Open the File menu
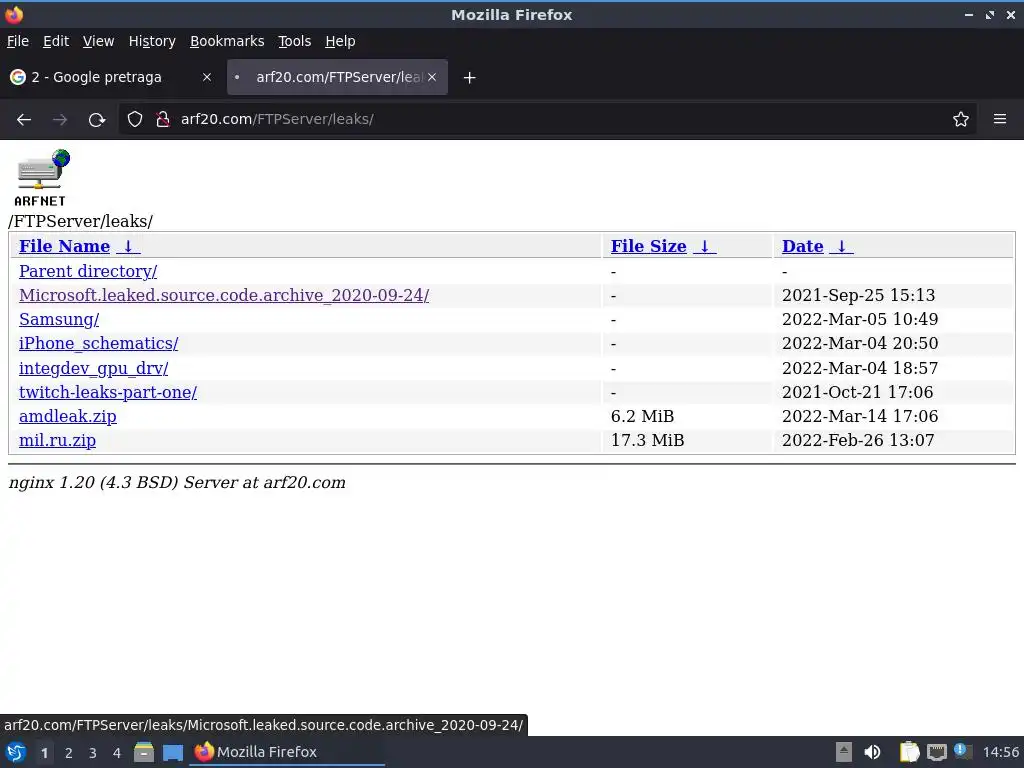The image size is (1024, 768). click(x=18, y=41)
